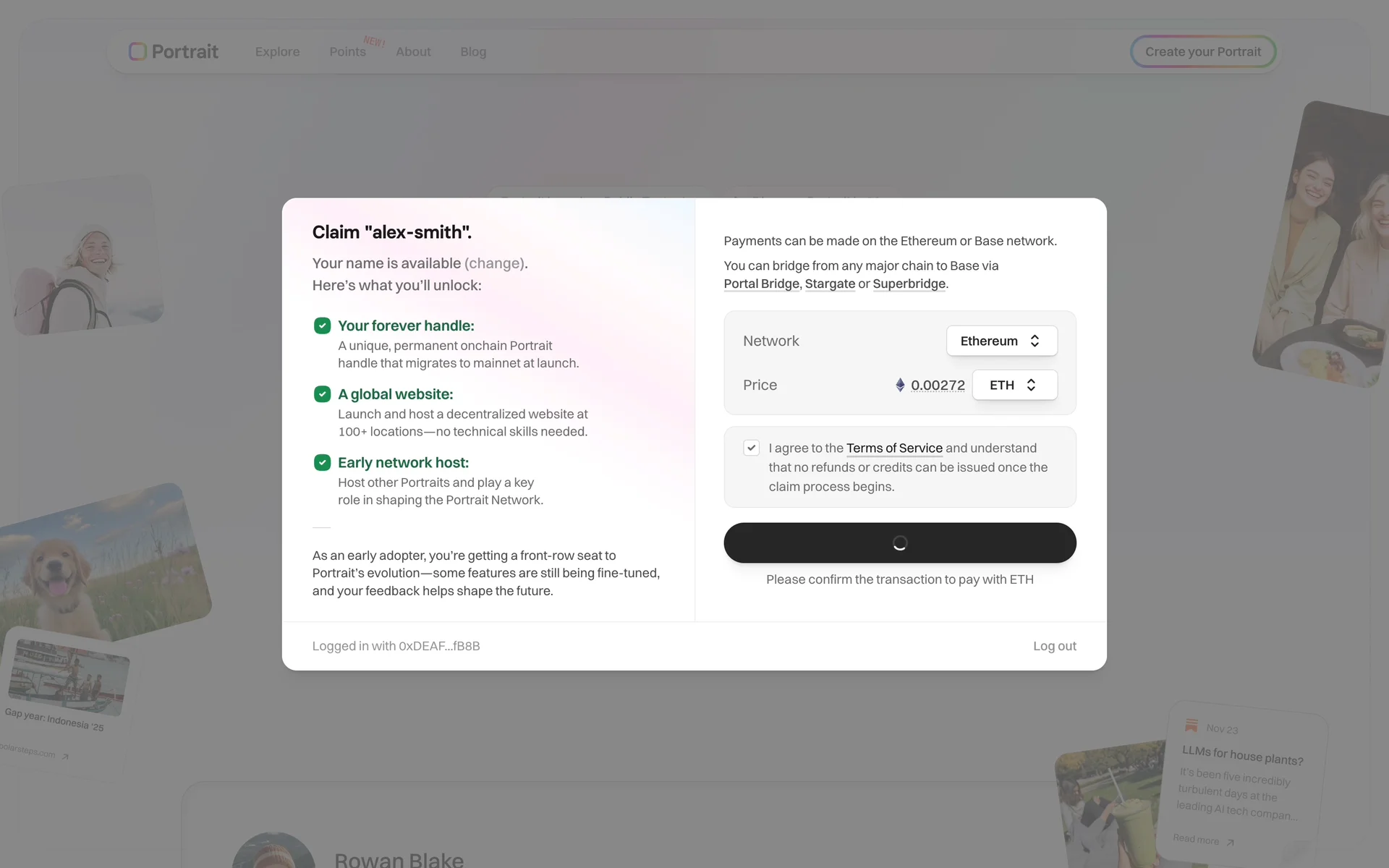Click the Create your Portrait button
1389x868 pixels.
tap(1203, 52)
